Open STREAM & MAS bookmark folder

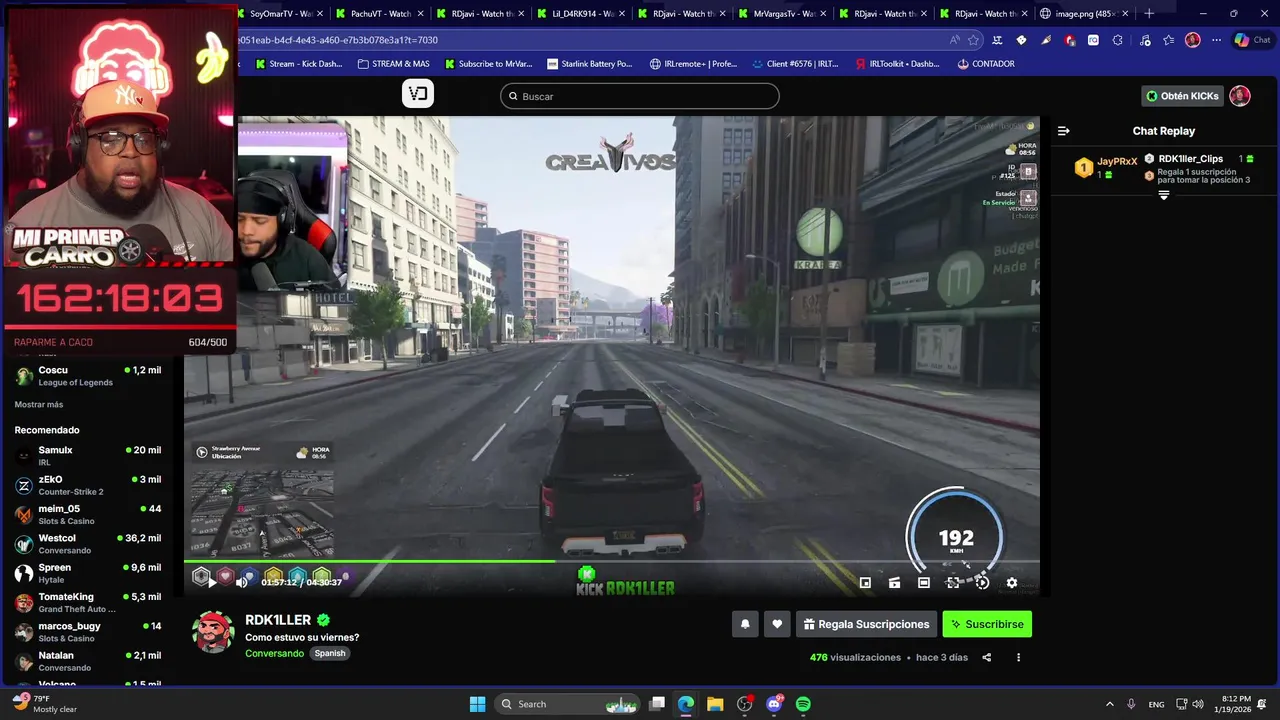(393, 64)
